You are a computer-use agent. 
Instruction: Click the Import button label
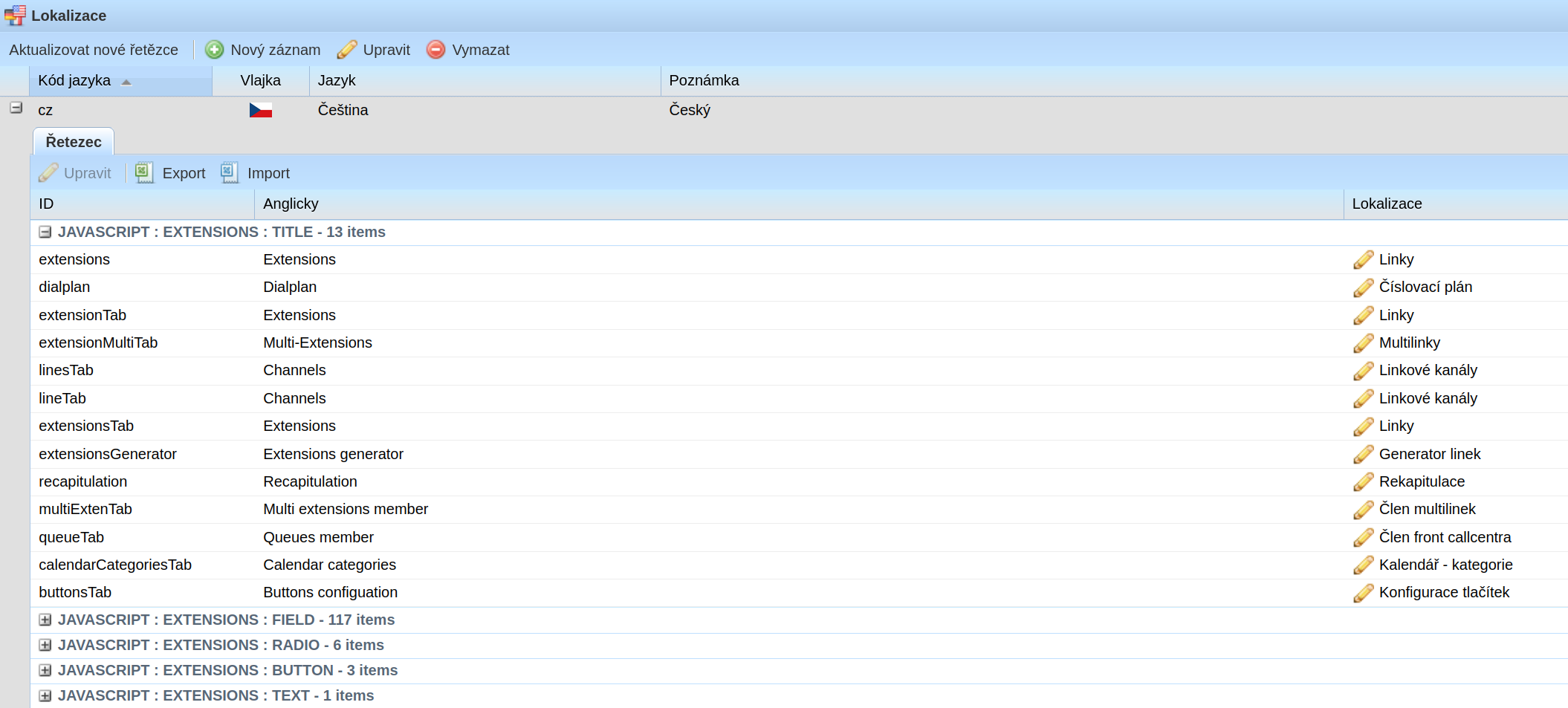click(x=268, y=173)
